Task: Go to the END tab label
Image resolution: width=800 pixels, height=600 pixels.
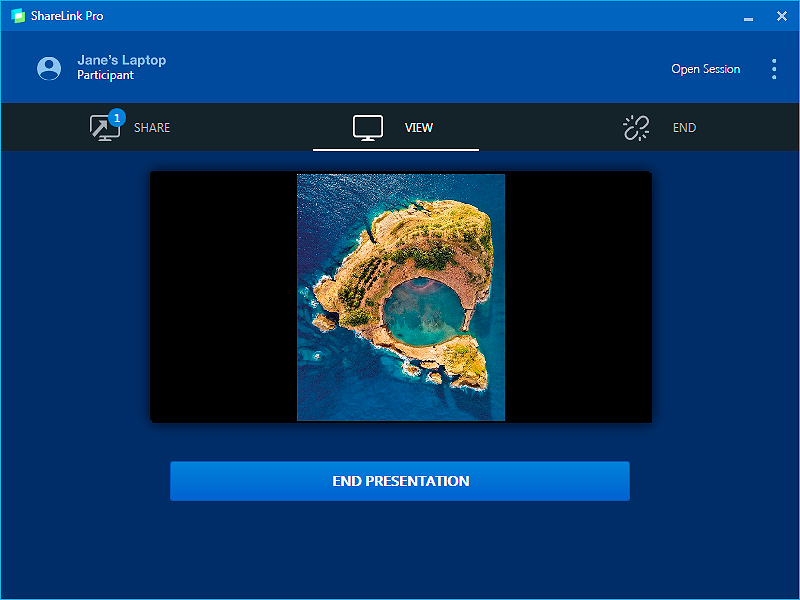Action: point(684,128)
